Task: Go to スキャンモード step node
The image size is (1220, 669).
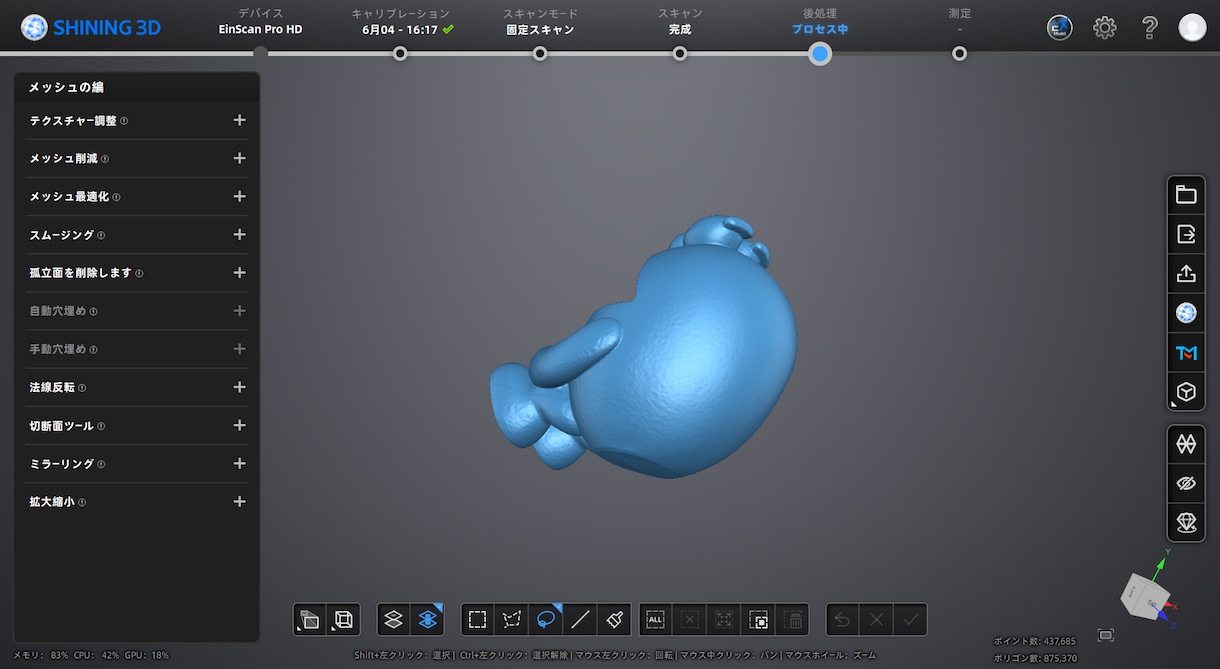Action: point(540,53)
